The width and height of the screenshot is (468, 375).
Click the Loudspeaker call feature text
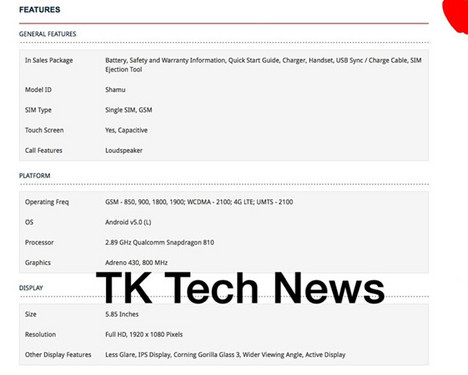[x=124, y=151]
